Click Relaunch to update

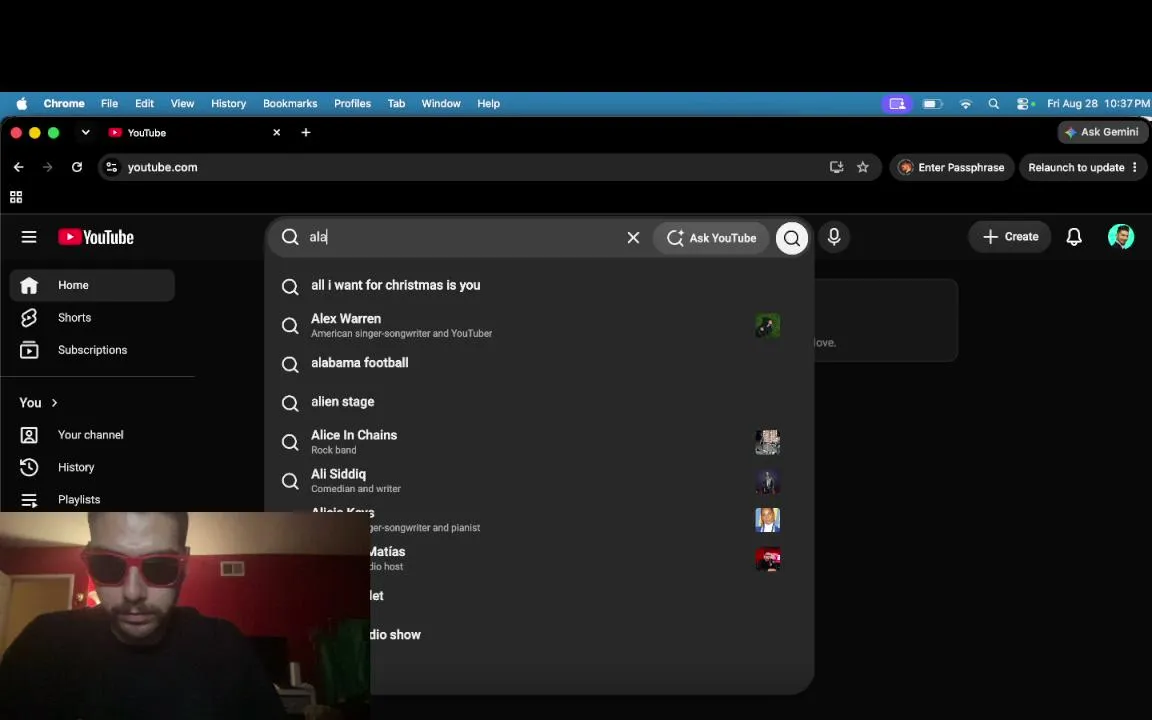[1076, 167]
